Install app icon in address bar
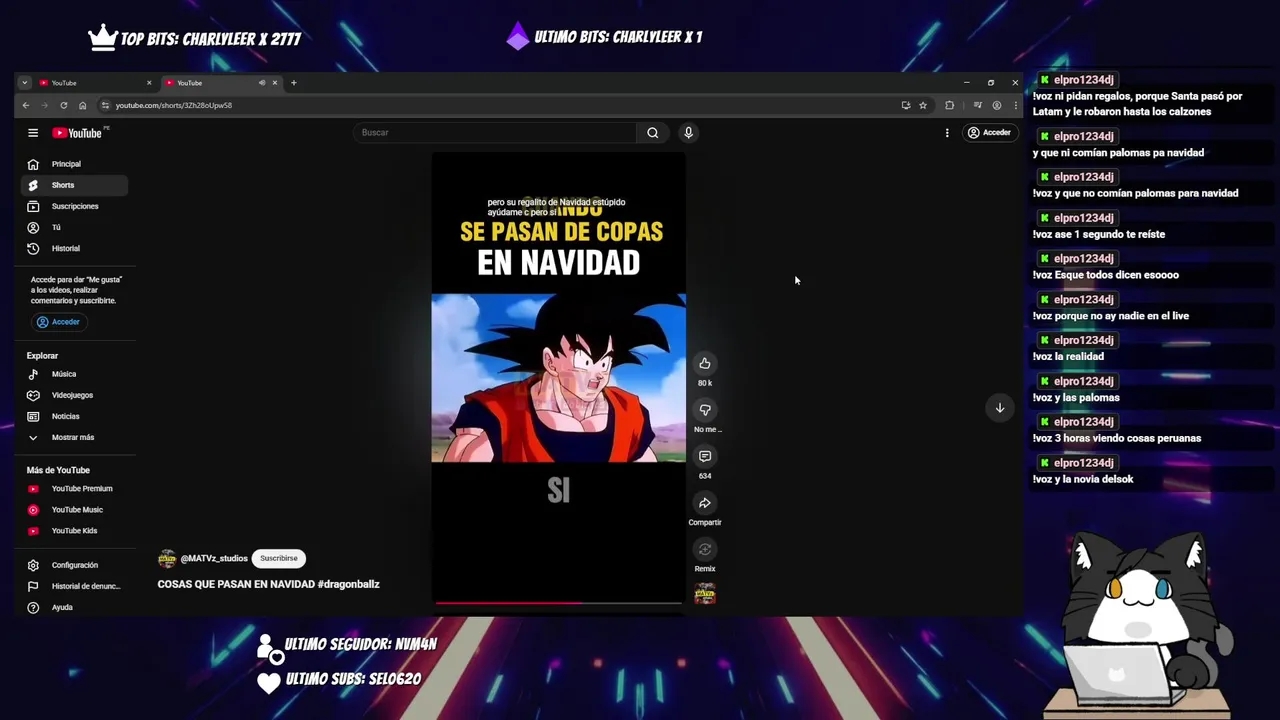The image size is (1280, 720). tap(905, 105)
